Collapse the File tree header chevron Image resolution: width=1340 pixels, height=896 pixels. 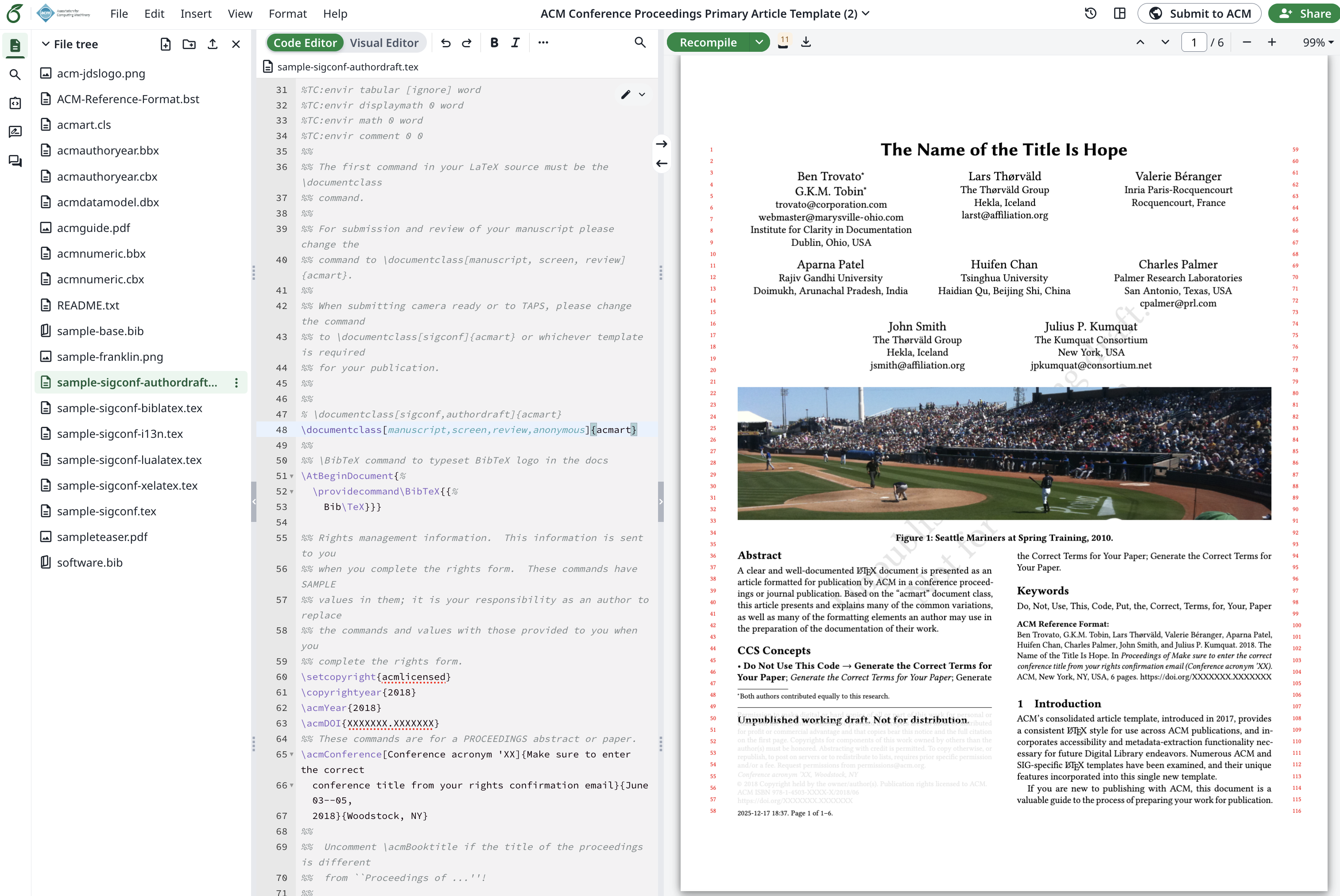click(x=46, y=44)
